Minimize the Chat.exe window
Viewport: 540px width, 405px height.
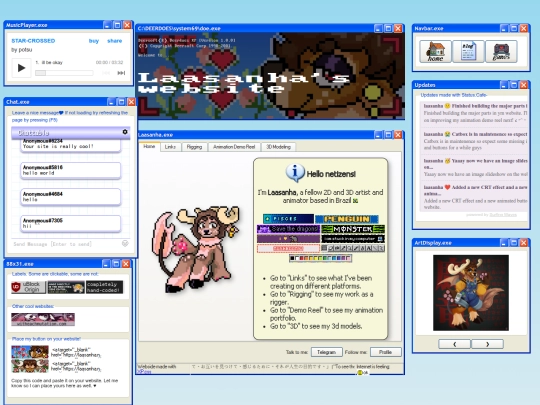pyautogui.click(x=111, y=102)
